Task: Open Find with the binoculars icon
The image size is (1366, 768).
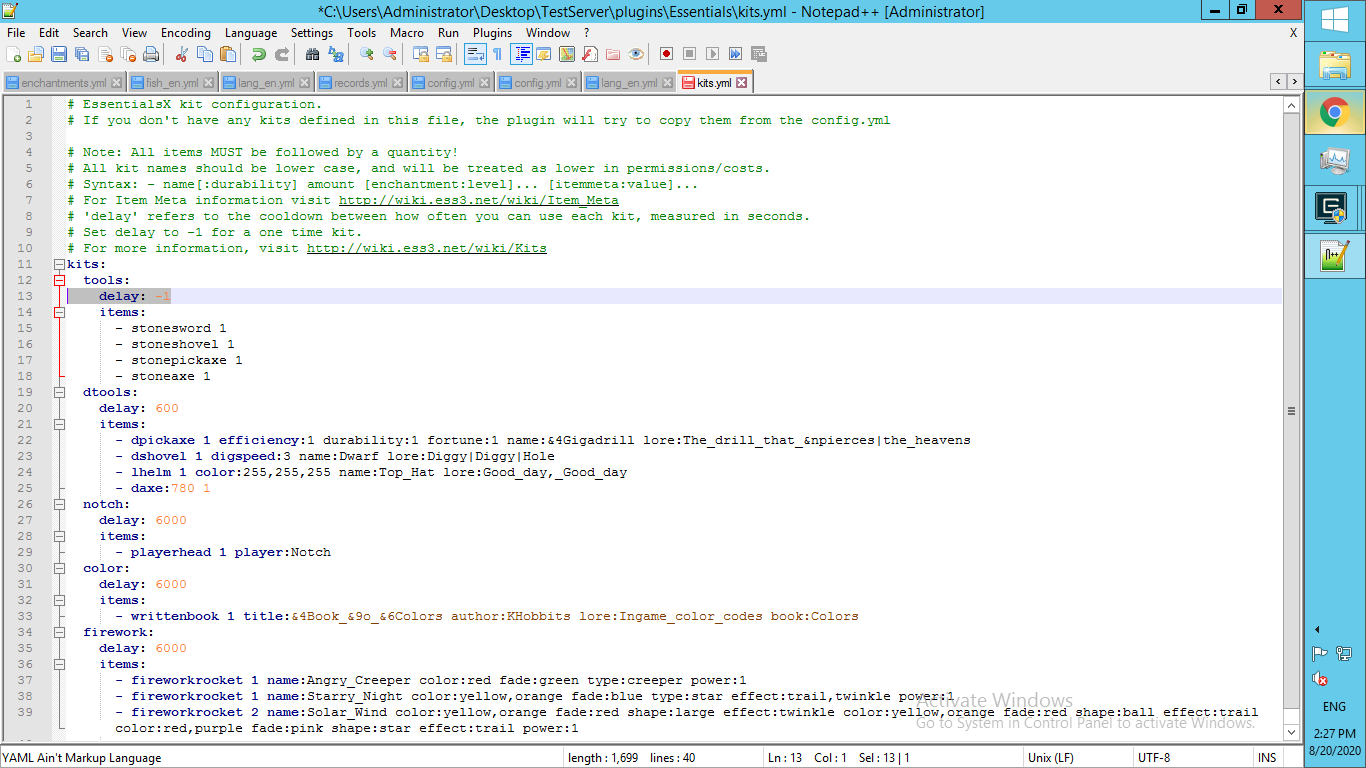Action: [313, 54]
